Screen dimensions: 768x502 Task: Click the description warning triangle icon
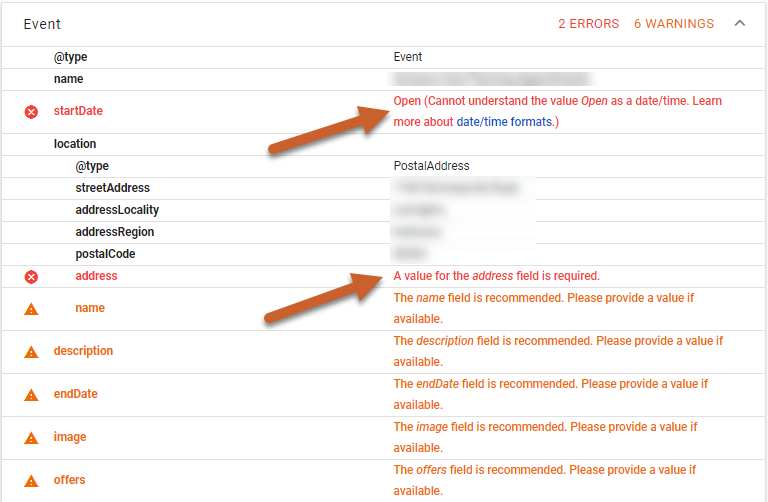[x=31, y=352]
